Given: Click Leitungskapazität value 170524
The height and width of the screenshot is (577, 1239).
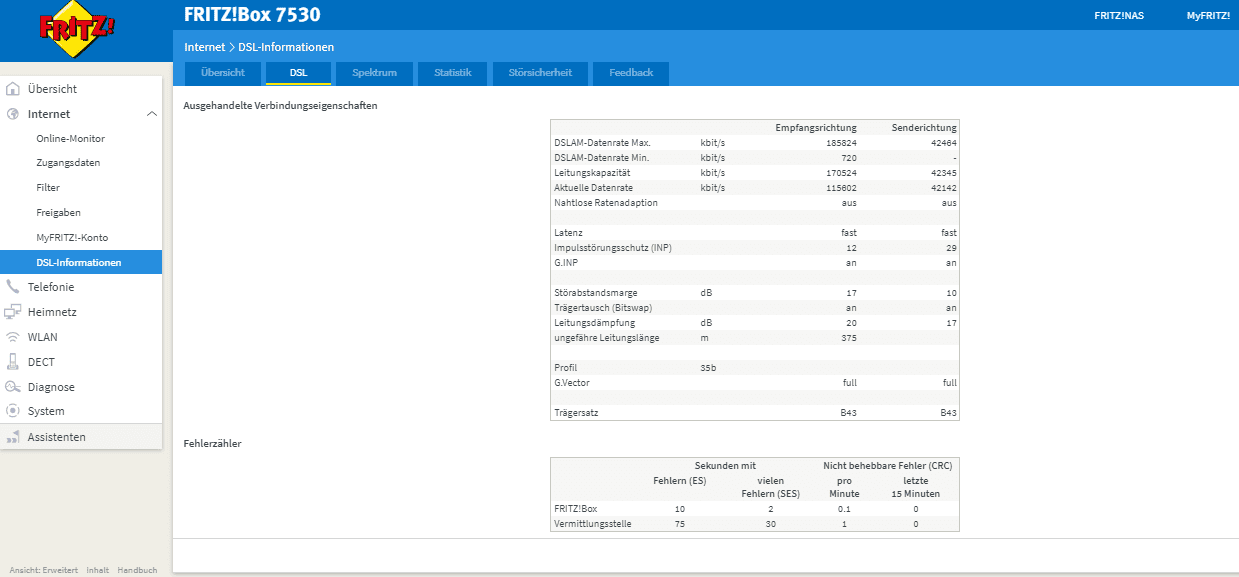Looking at the screenshot, I should [840, 173].
